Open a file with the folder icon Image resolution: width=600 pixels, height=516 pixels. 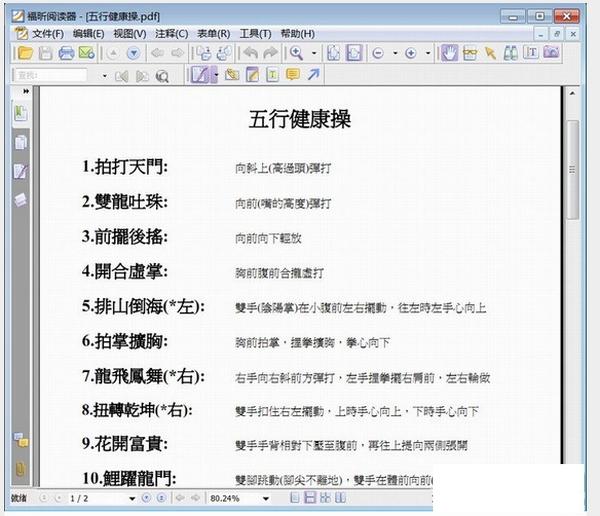[x=25, y=53]
